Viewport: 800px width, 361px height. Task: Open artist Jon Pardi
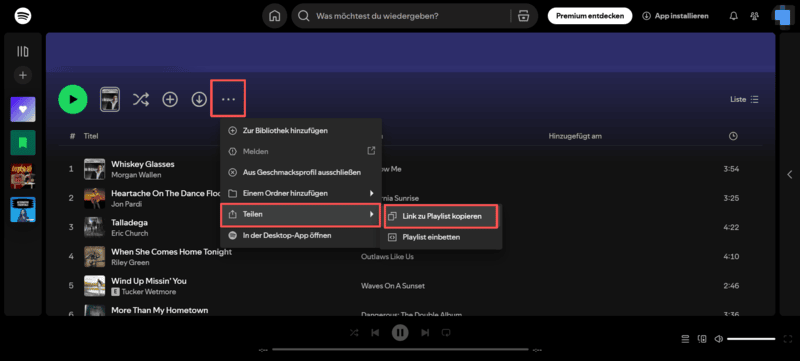[127, 204]
